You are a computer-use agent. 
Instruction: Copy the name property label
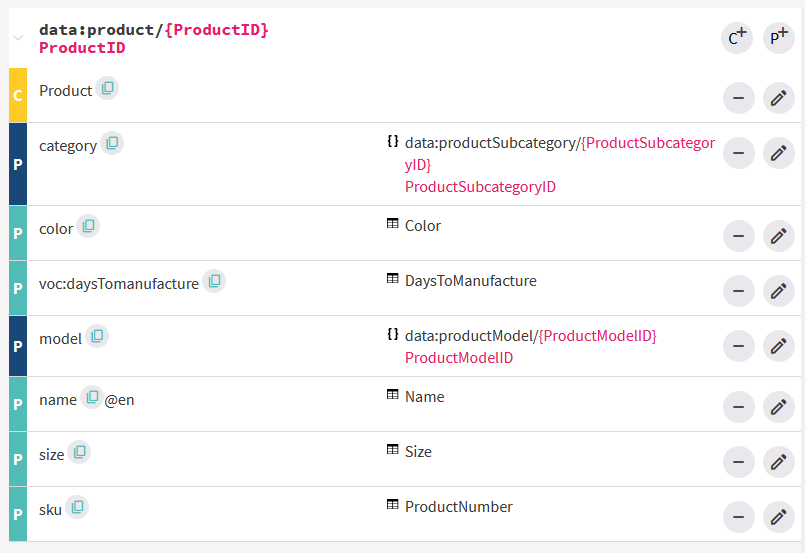[92, 397]
